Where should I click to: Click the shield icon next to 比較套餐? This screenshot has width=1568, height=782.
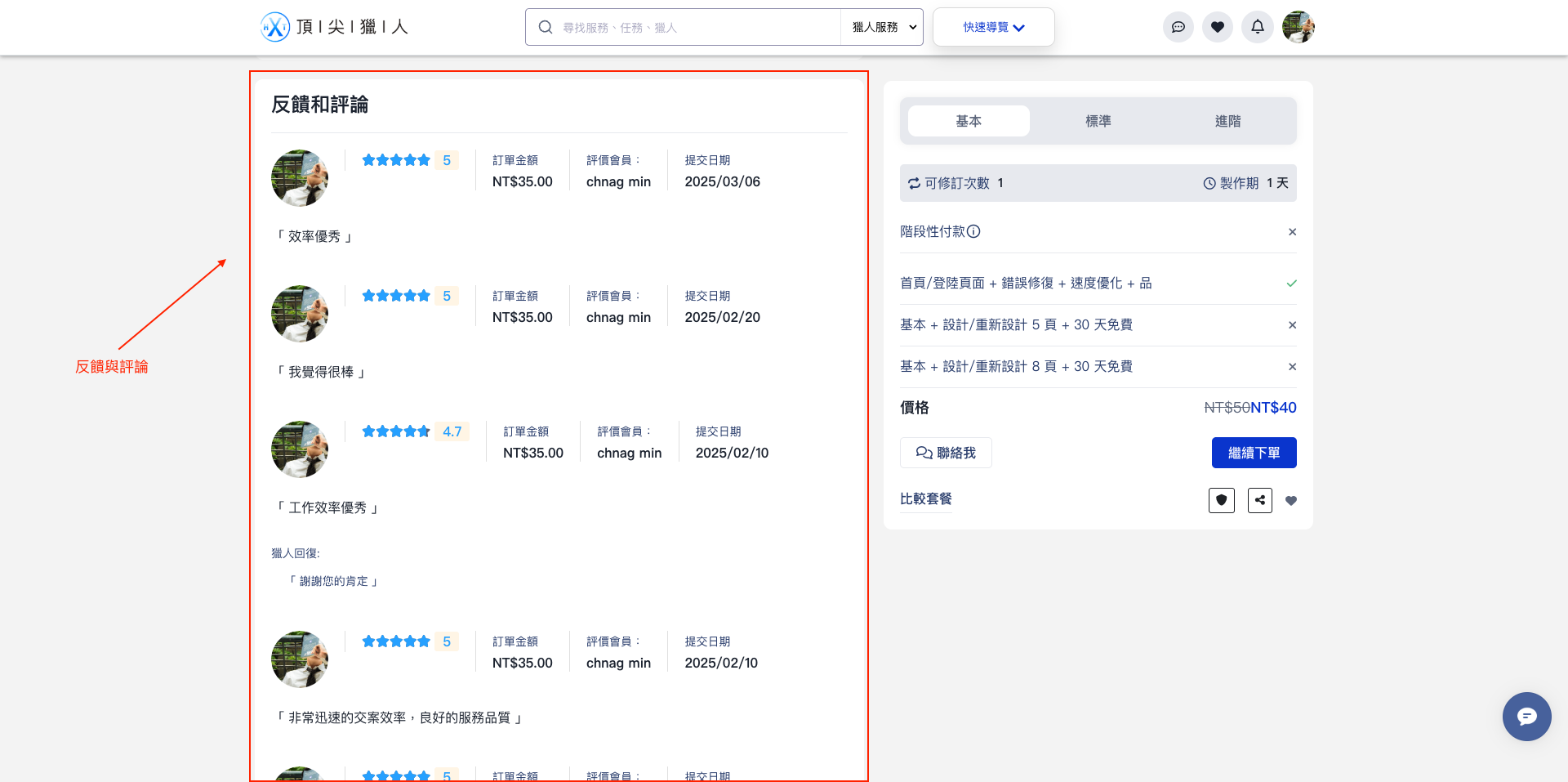[x=1221, y=500]
